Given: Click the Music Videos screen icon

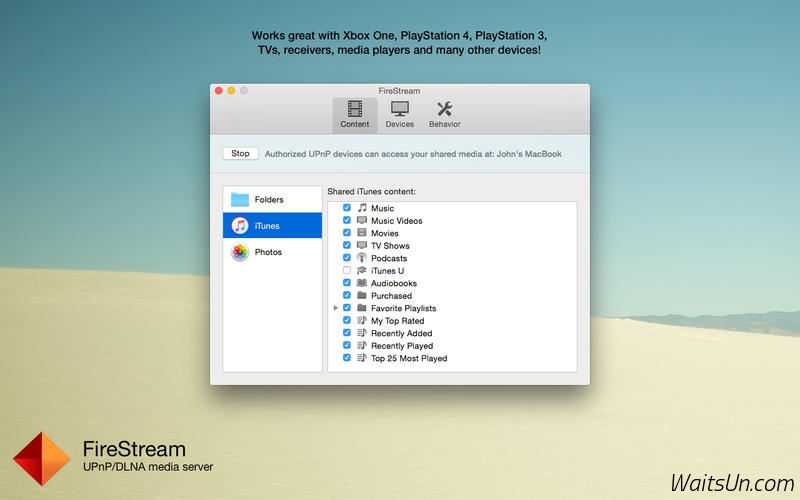Looking at the screenshot, I should click(x=362, y=220).
